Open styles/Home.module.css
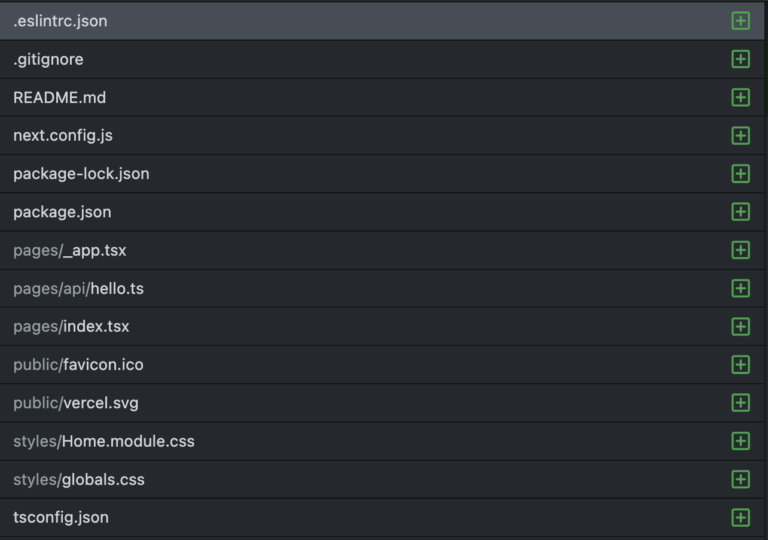 (104, 441)
